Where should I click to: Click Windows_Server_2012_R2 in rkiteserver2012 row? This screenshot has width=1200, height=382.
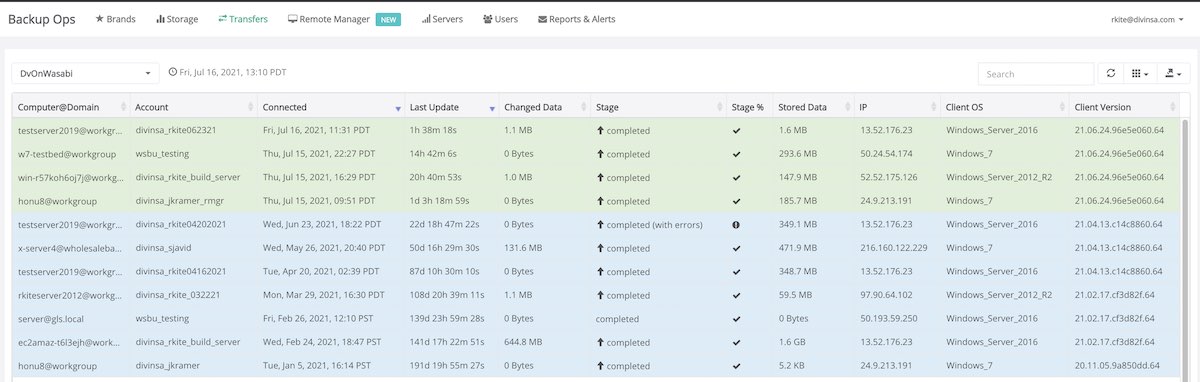999,295
